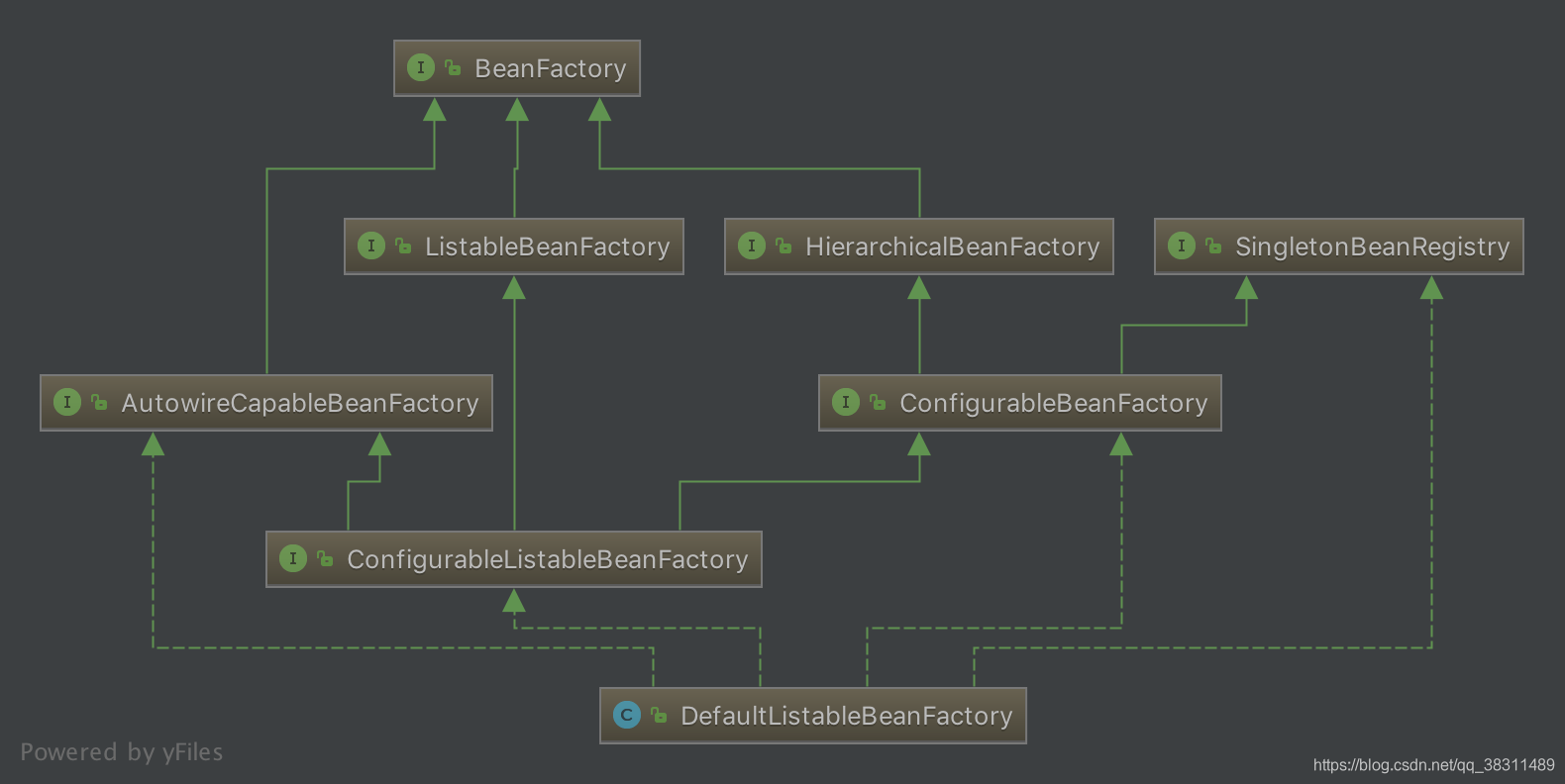The height and width of the screenshot is (784, 1565).
Task: Select the DefaultListableBeanFactory label
Action: point(847,716)
